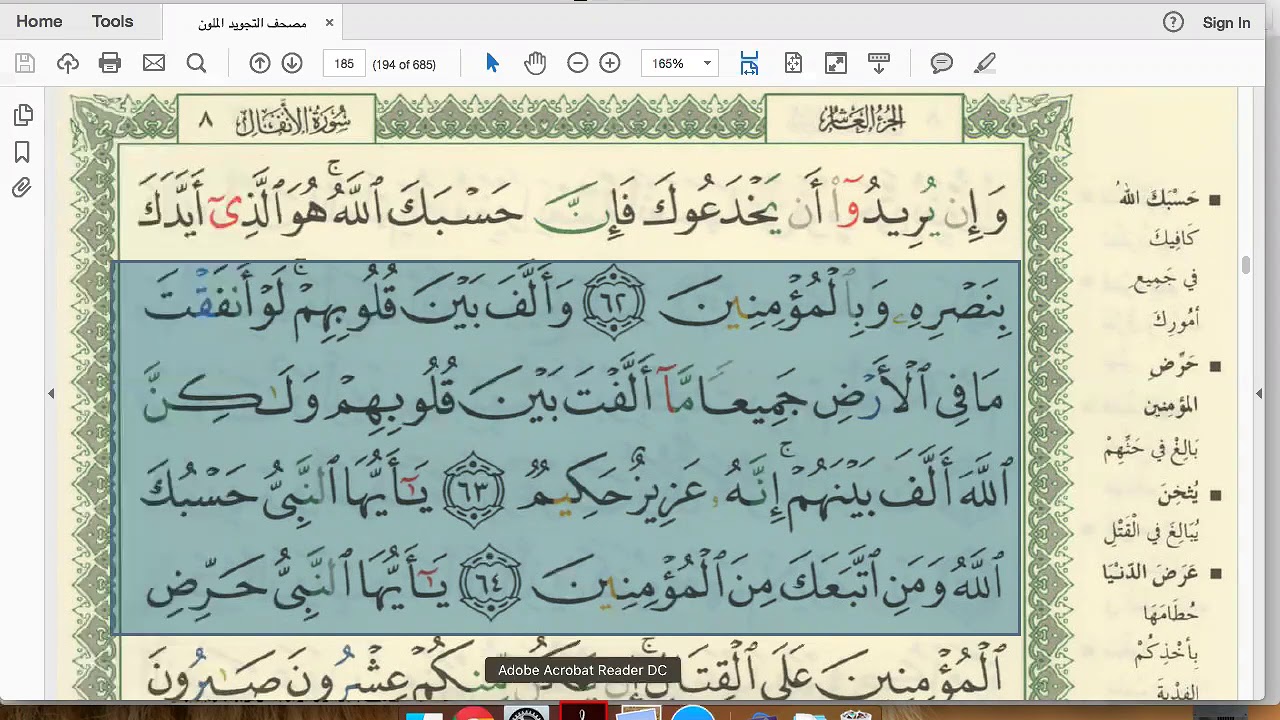Image resolution: width=1280 pixels, height=720 pixels.
Task: Click the حَسْبُكَ الله glossary entry
Action: pyautogui.click(x=1159, y=199)
